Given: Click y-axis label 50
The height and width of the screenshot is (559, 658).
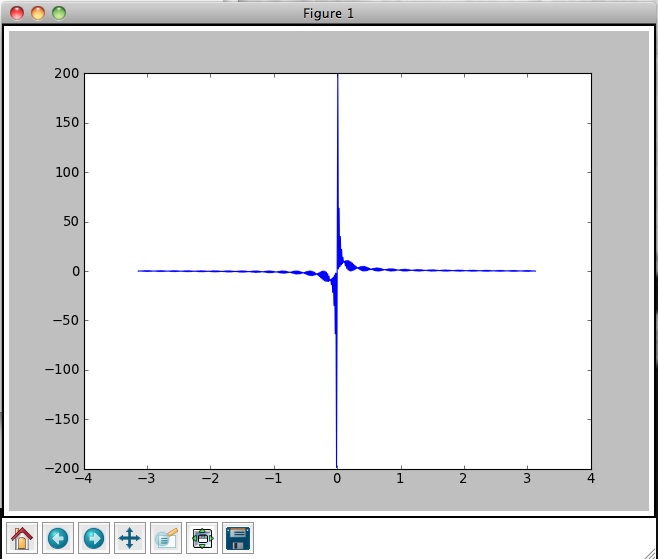Looking at the screenshot, I should [x=71, y=222].
